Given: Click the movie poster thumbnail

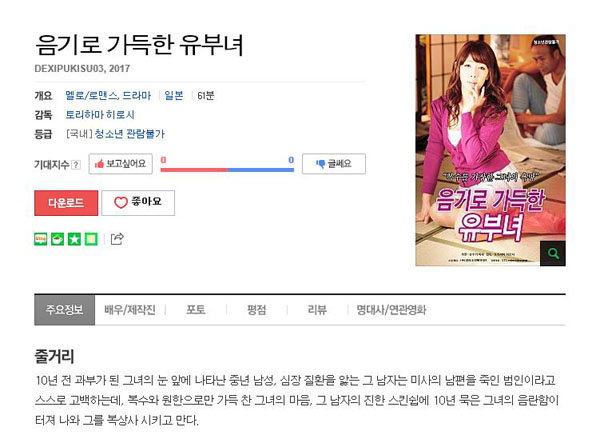Looking at the screenshot, I should 491,150.
